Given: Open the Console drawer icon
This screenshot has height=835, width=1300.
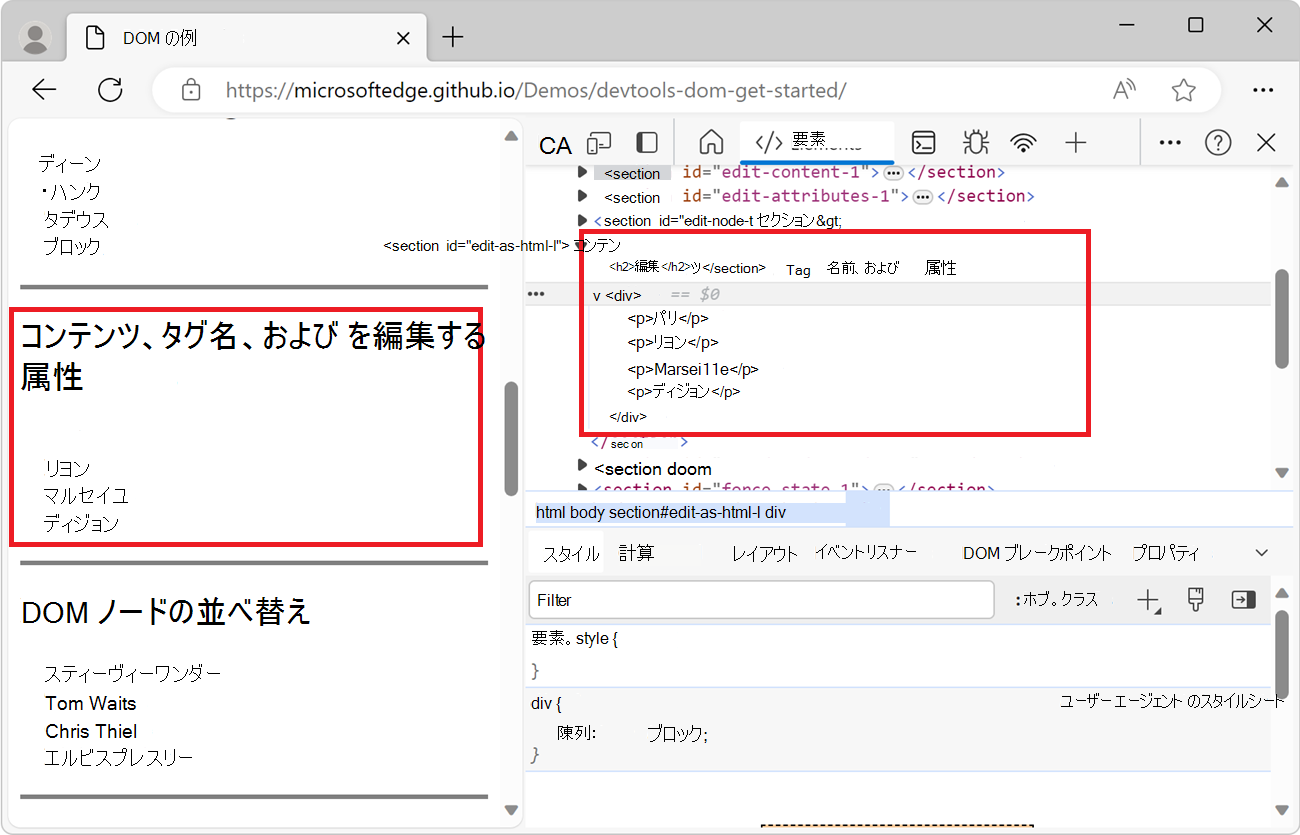Looking at the screenshot, I should [923, 143].
